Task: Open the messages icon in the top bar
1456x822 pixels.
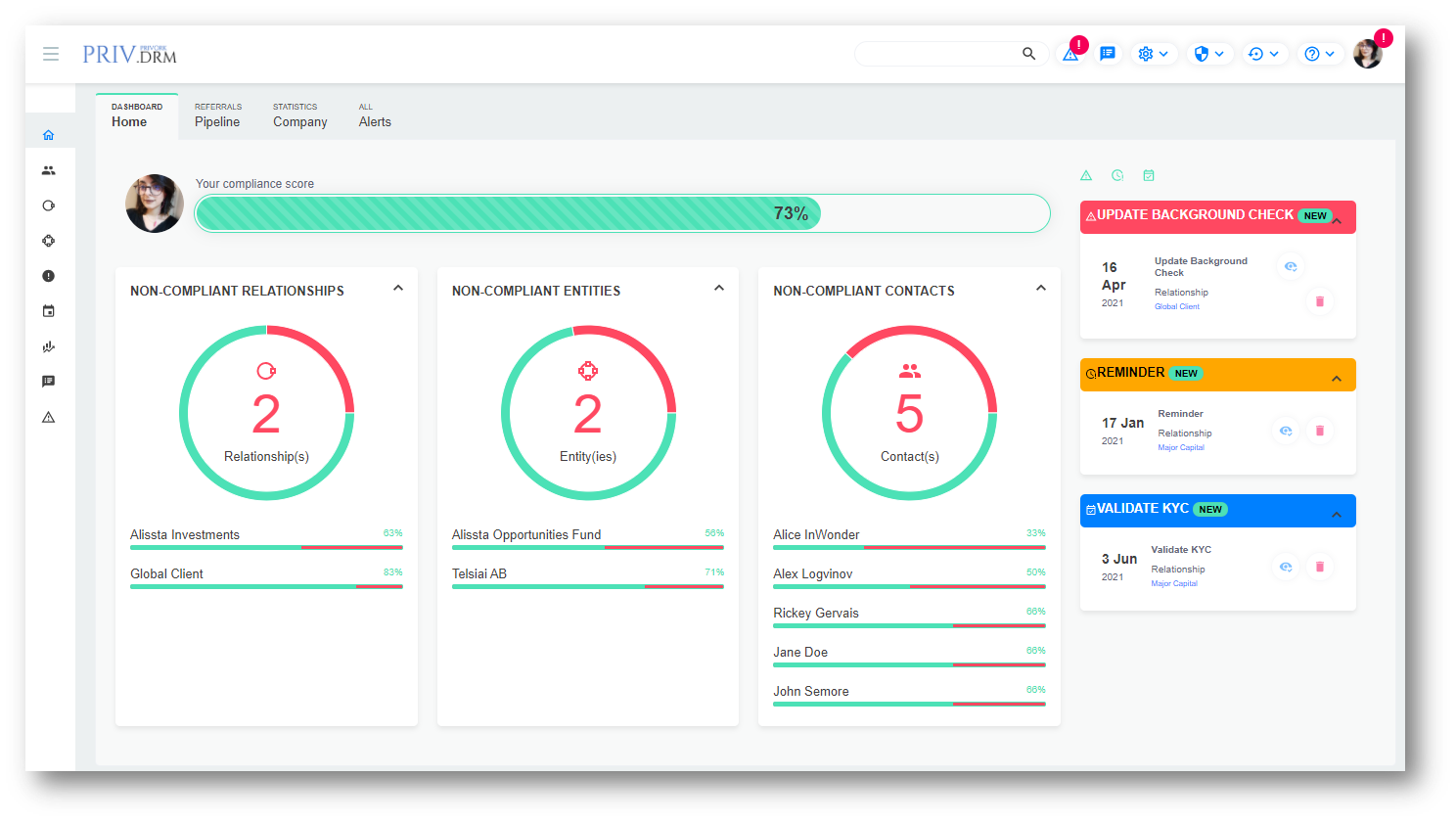Action: pyautogui.click(x=1108, y=54)
